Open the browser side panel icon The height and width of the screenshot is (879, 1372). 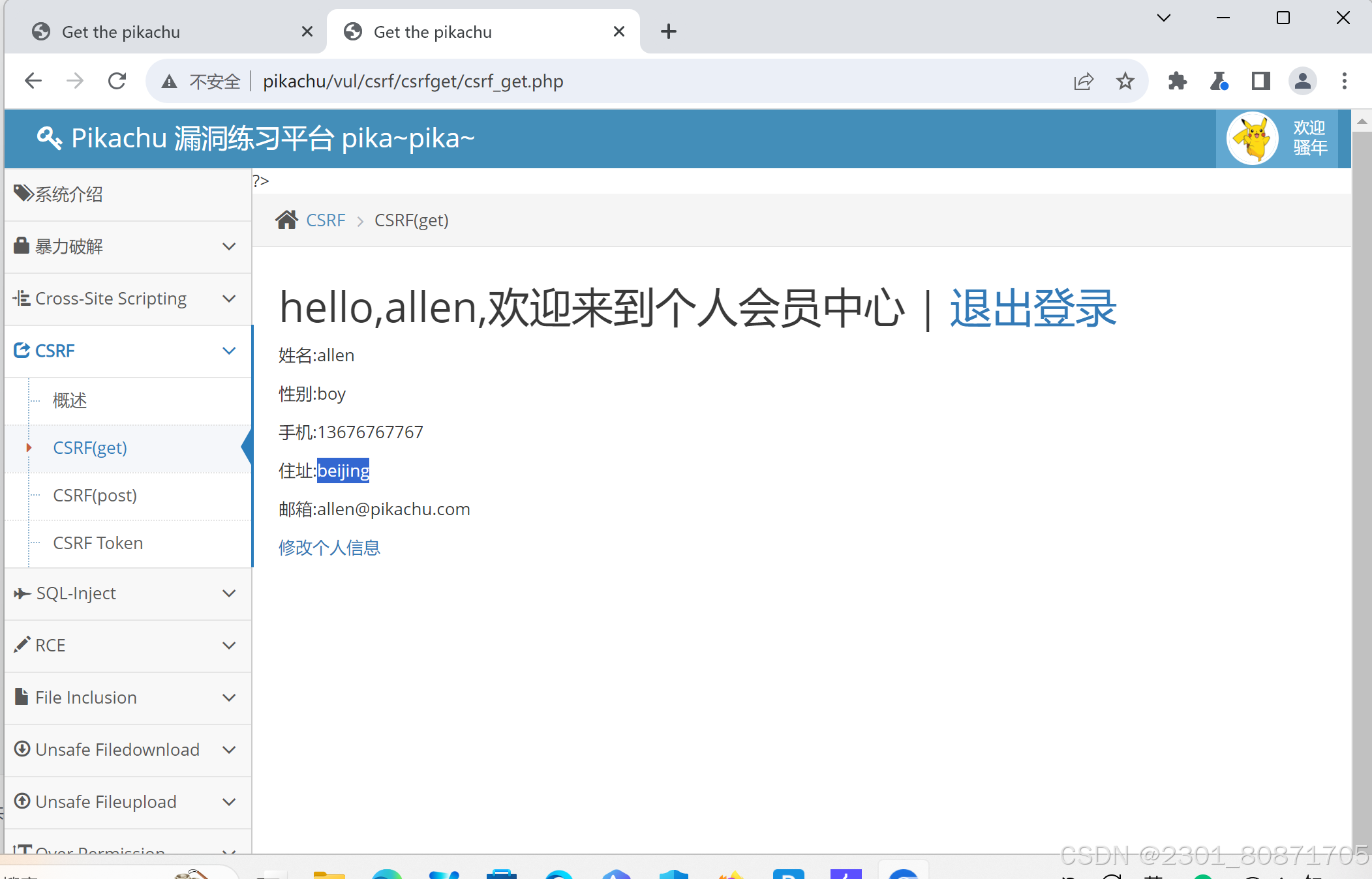pyautogui.click(x=1260, y=81)
